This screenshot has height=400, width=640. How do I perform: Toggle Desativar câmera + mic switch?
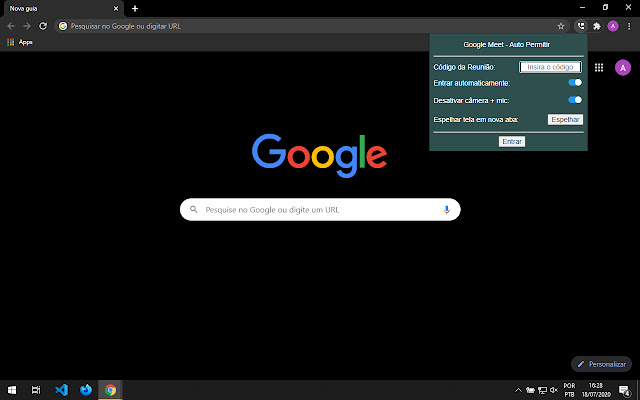pos(575,100)
